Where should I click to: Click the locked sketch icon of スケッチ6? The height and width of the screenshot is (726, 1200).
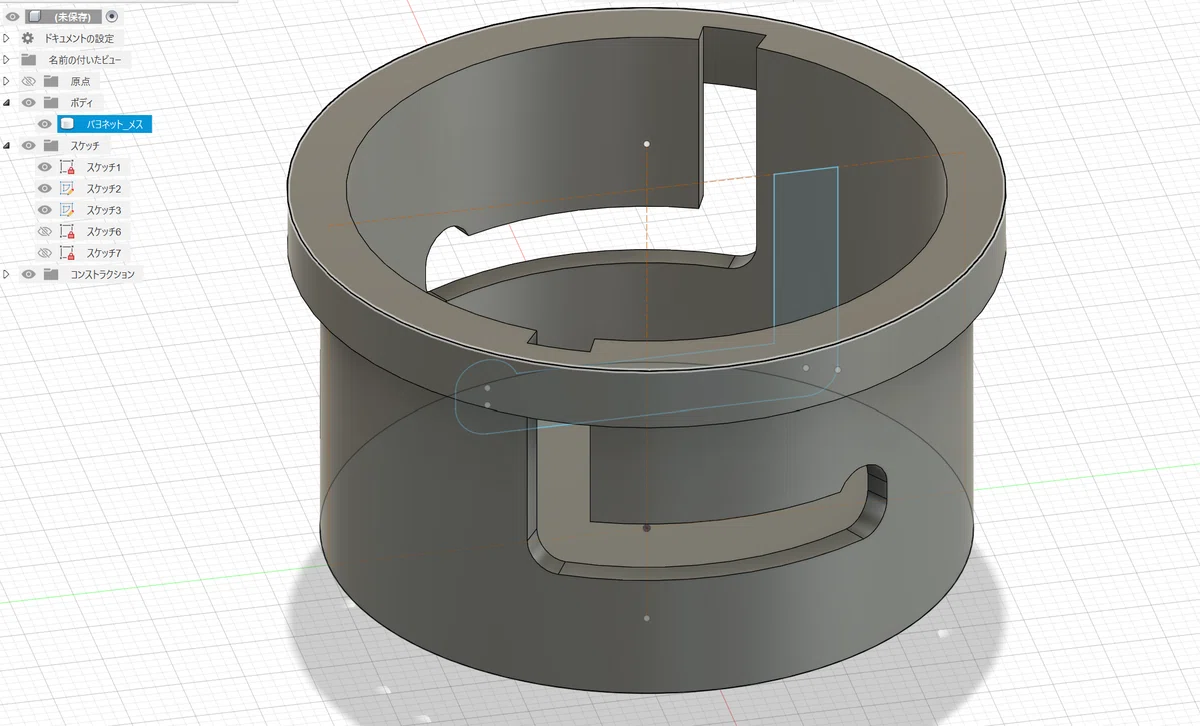[x=68, y=231]
